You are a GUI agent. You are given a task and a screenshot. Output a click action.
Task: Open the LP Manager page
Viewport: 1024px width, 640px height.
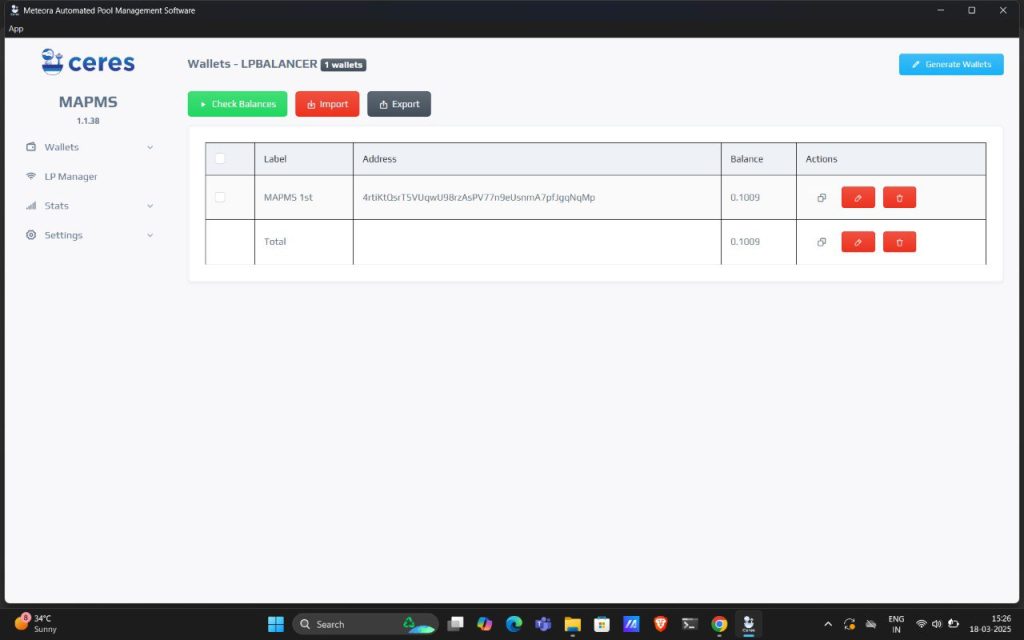89,176
